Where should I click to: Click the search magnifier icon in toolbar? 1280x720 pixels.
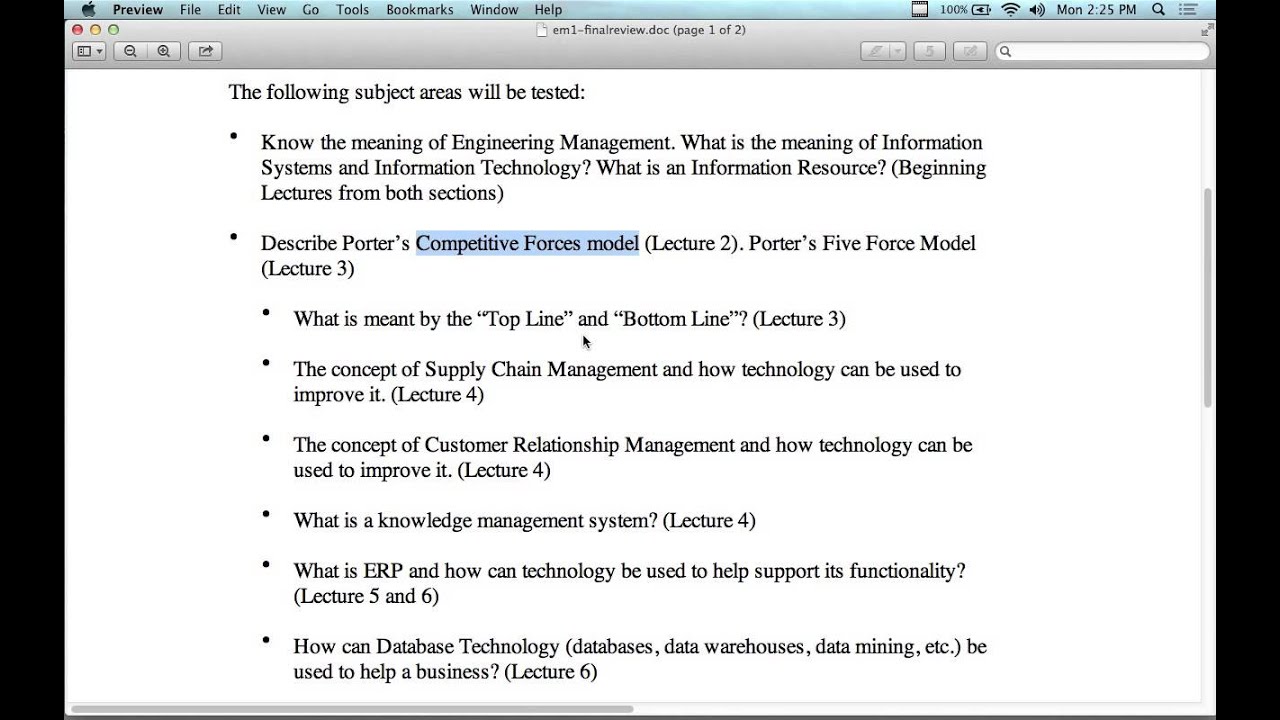(x=1006, y=51)
